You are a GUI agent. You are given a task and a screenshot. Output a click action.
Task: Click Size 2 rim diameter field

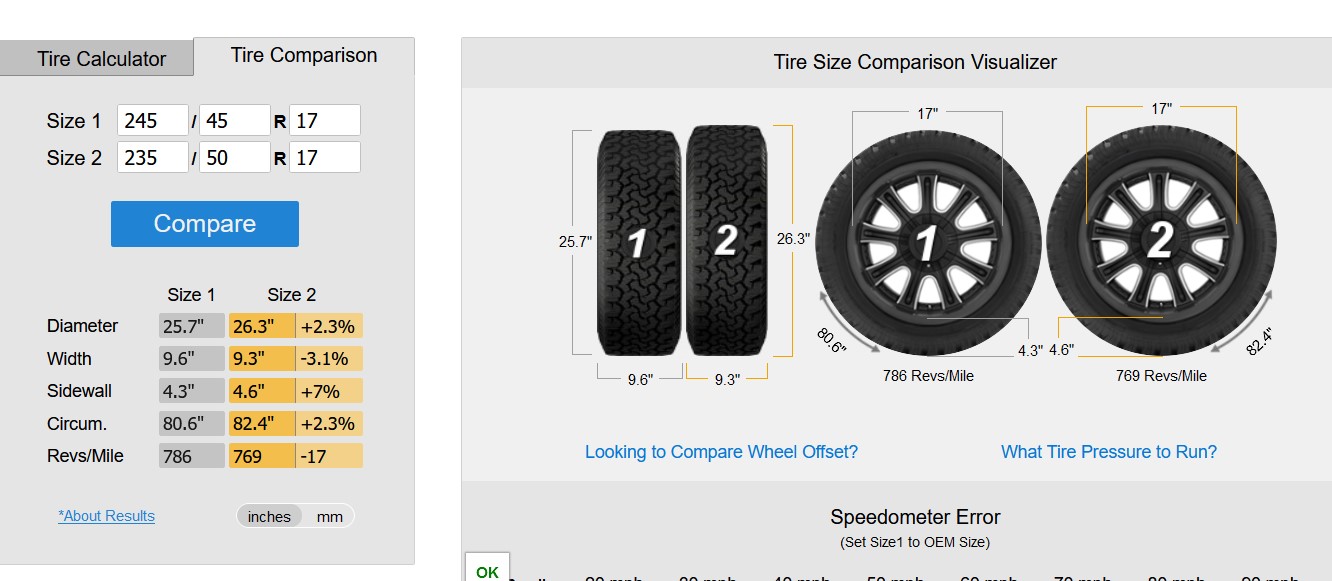324,157
